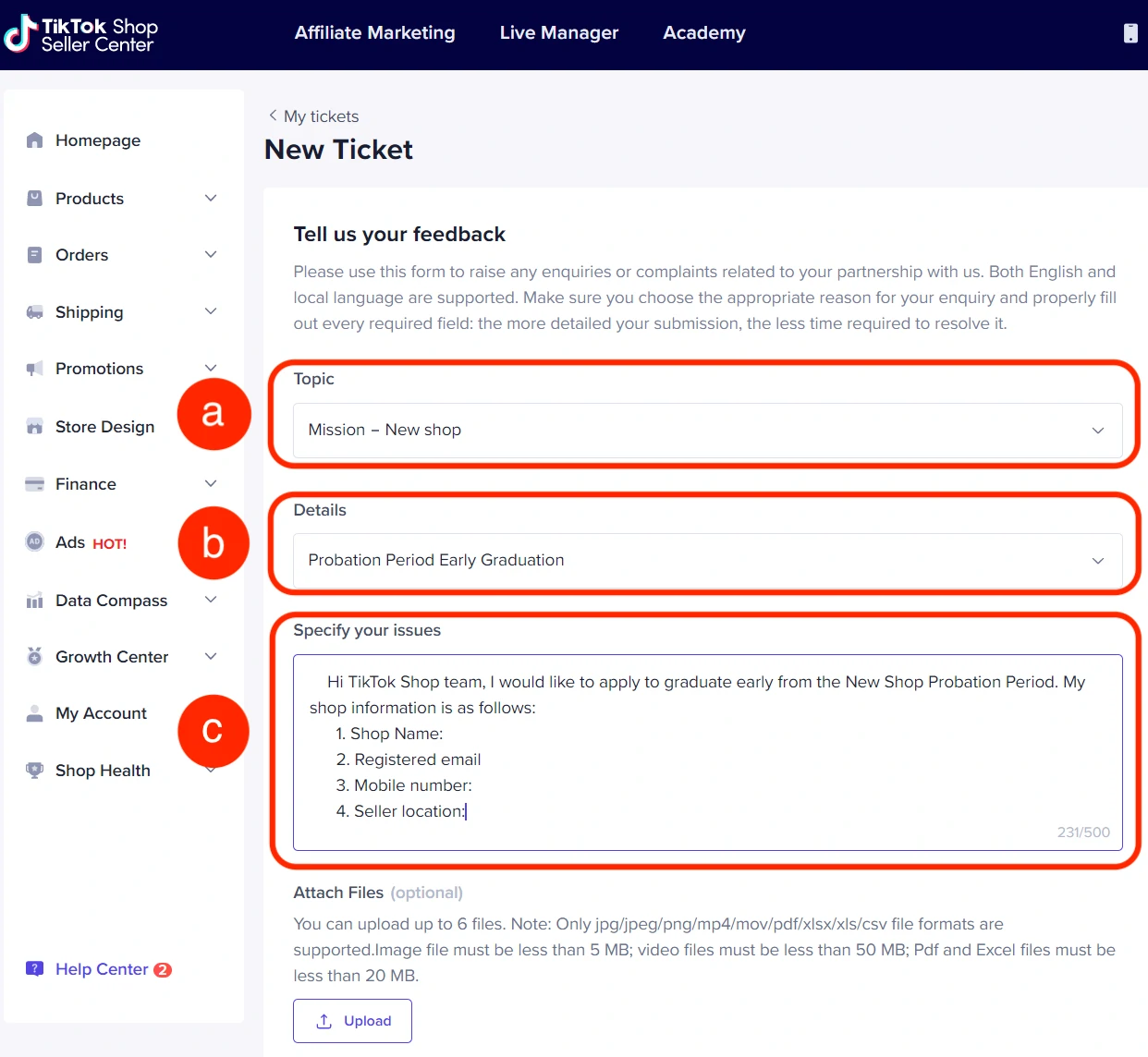The height and width of the screenshot is (1057, 1148).
Task: Expand the Orders menu chevron
Action: tap(211, 255)
